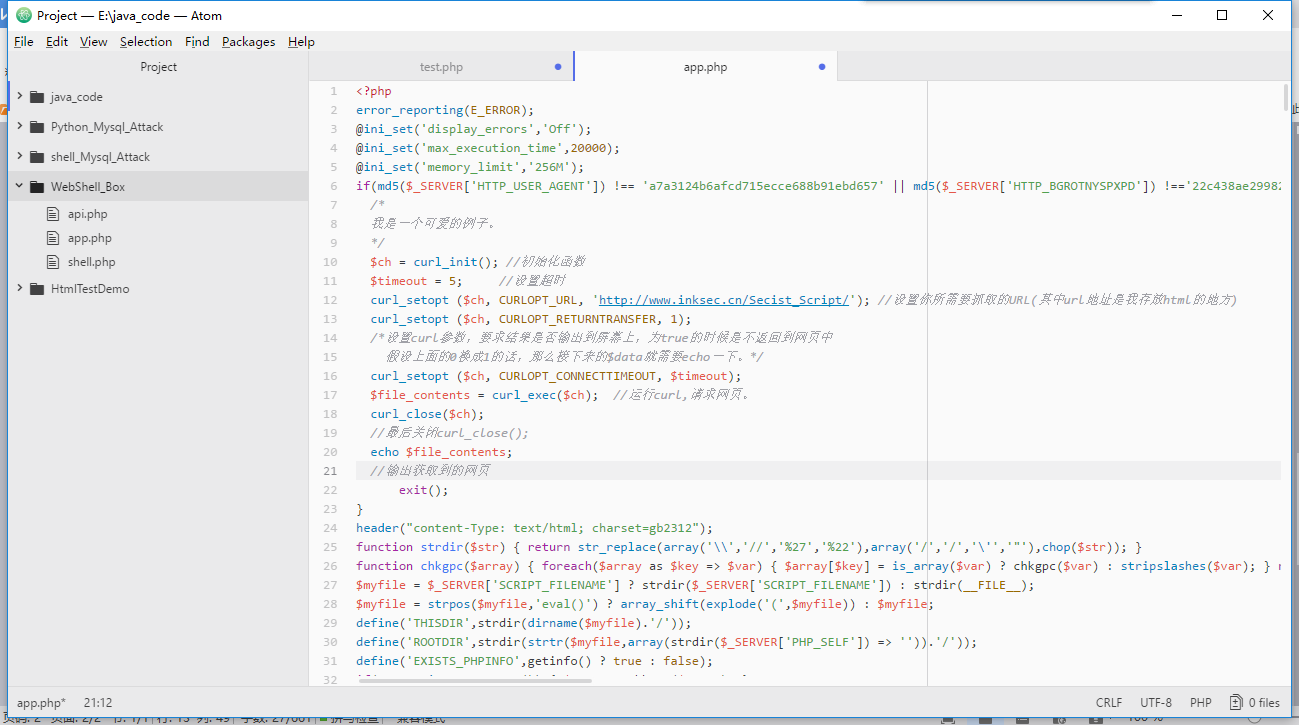The height and width of the screenshot is (725, 1299).
Task: Click the <?php opening tag
Action: click(x=374, y=91)
